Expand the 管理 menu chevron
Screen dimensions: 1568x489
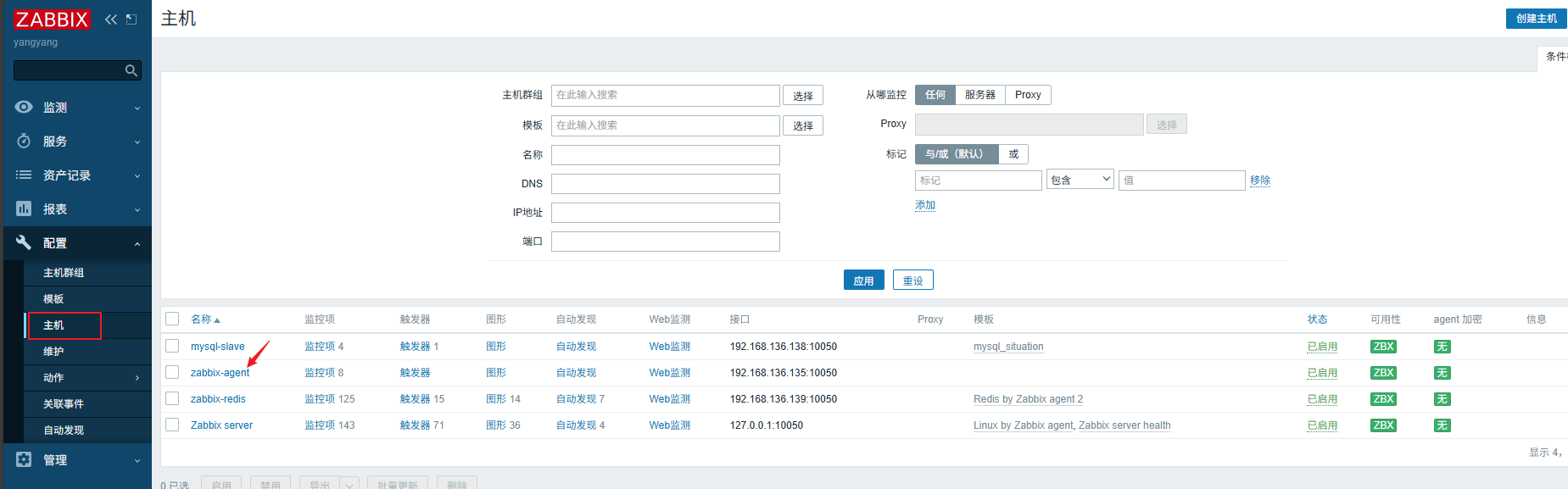(x=137, y=461)
